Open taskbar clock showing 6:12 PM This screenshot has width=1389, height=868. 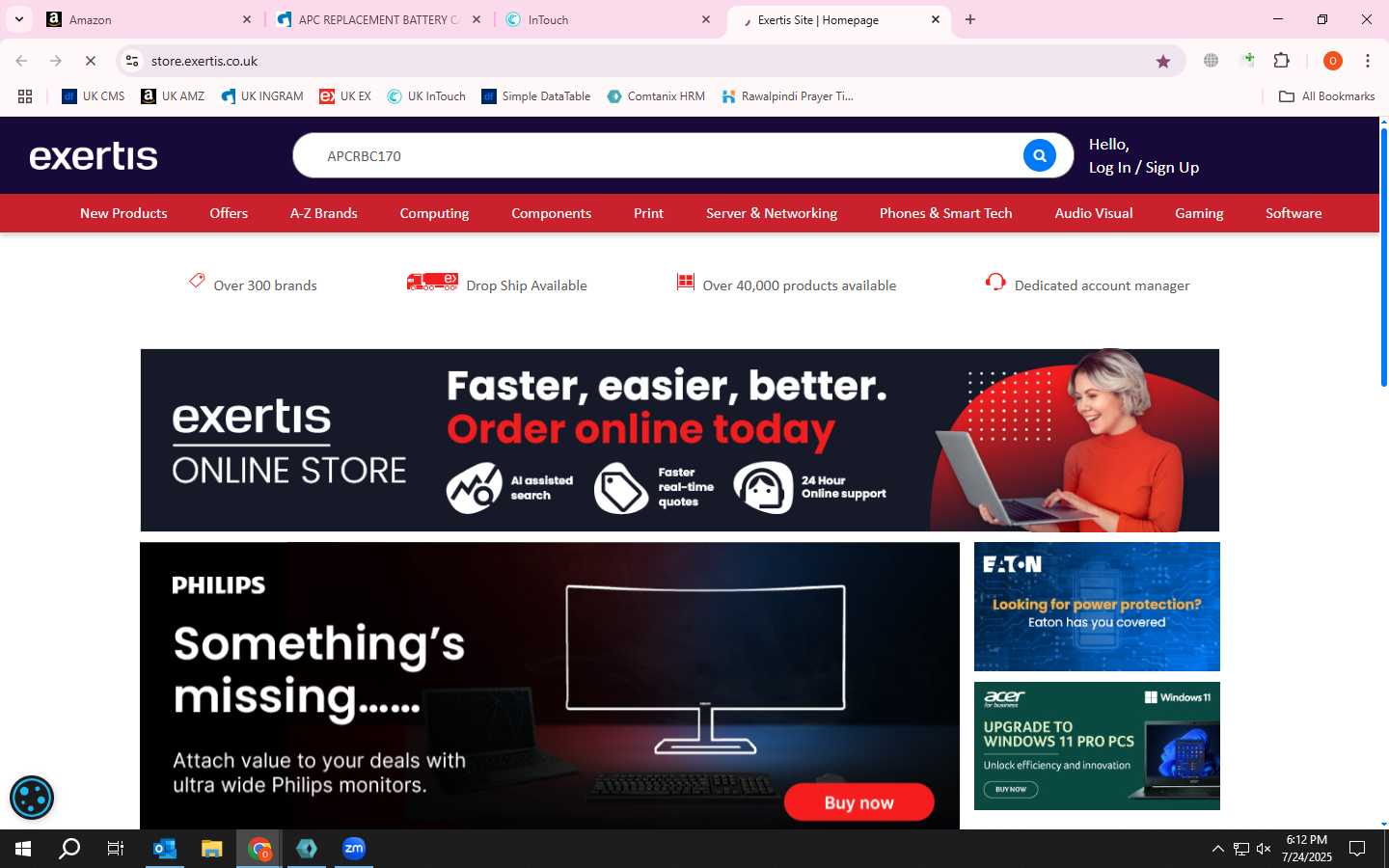pyautogui.click(x=1307, y=849)
